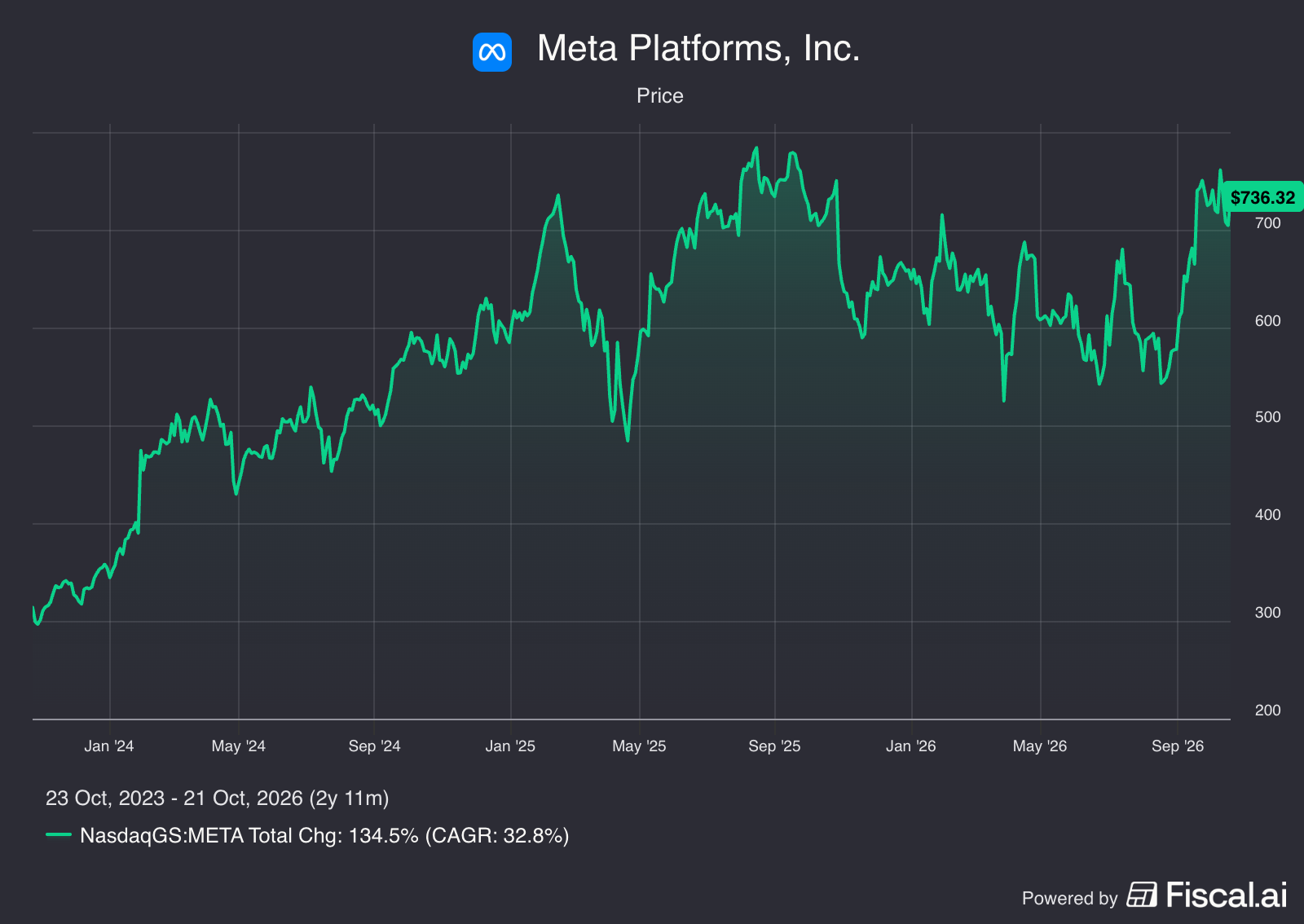Click the 600 y-axis label
Viewport: 1304px width, 924px height.
[1268, 320]
